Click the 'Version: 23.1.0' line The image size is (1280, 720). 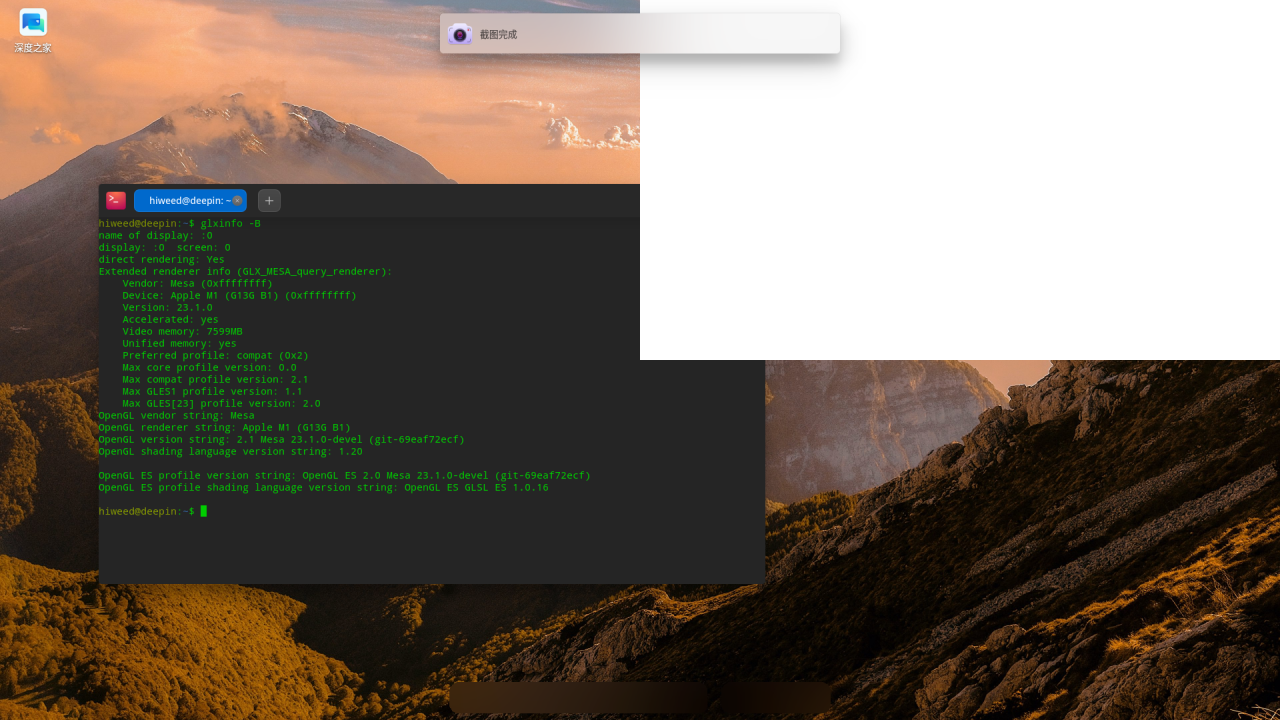pyautogui.click(x=168, y=308)
